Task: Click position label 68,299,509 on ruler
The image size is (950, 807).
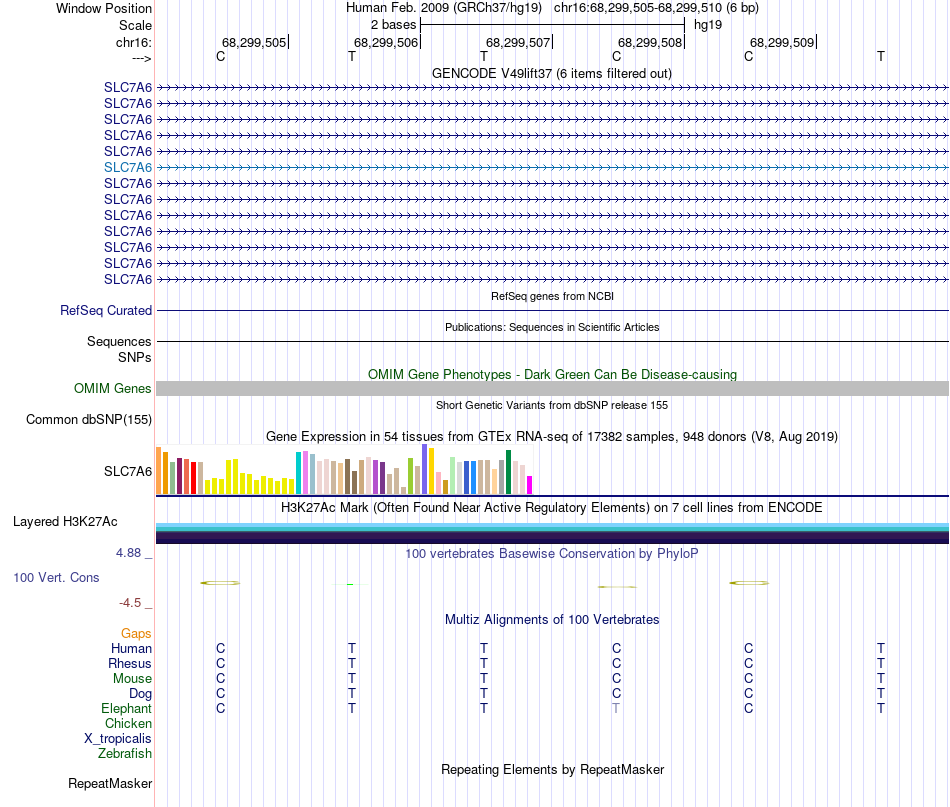Action: pos(782,42)
